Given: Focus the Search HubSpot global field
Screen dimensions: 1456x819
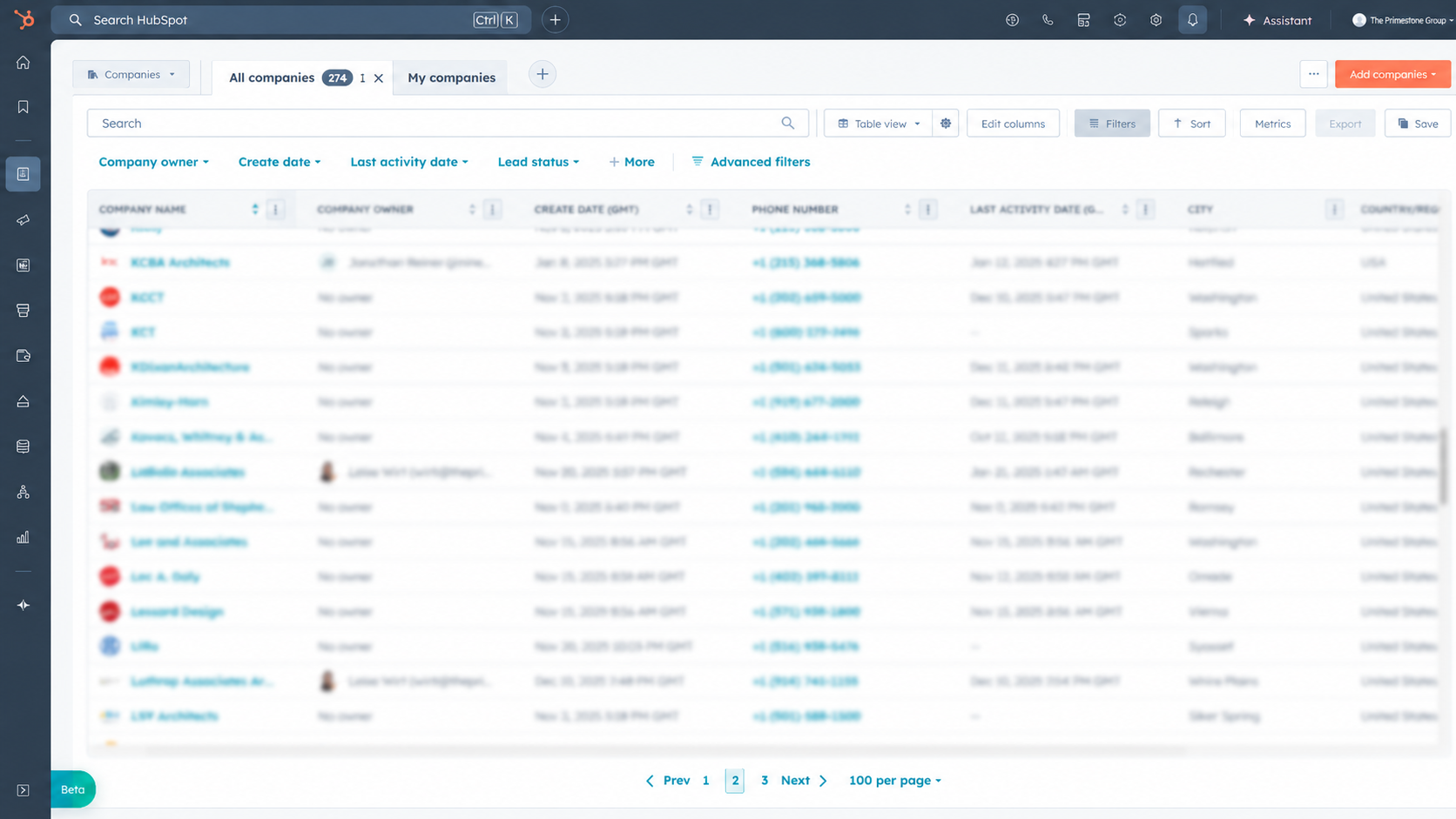Looking at the screenshot, I should (x=291, y=20).
